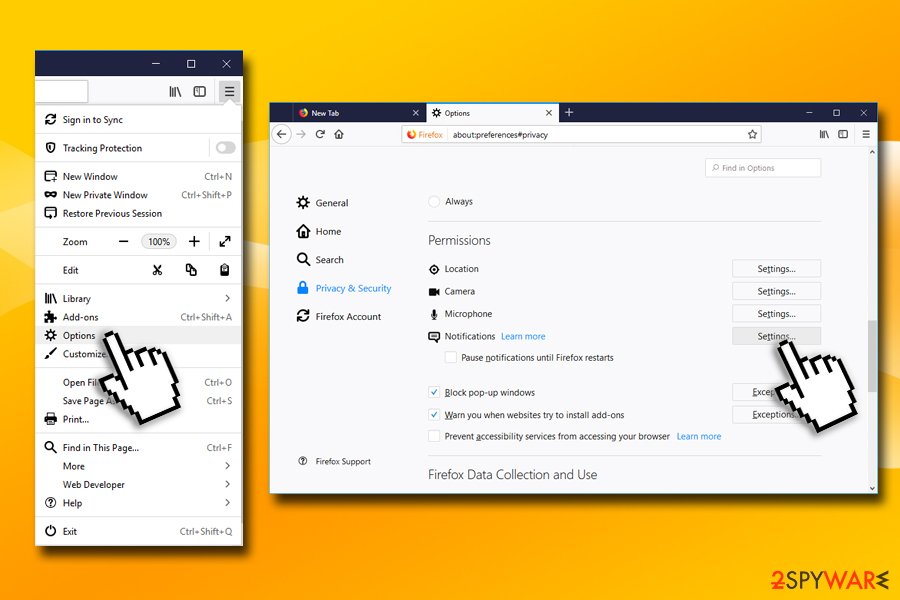The width and height of the screenshot is (900, 600).
Task: Open the Firefox Account category
Action: (x=339, y=316)
